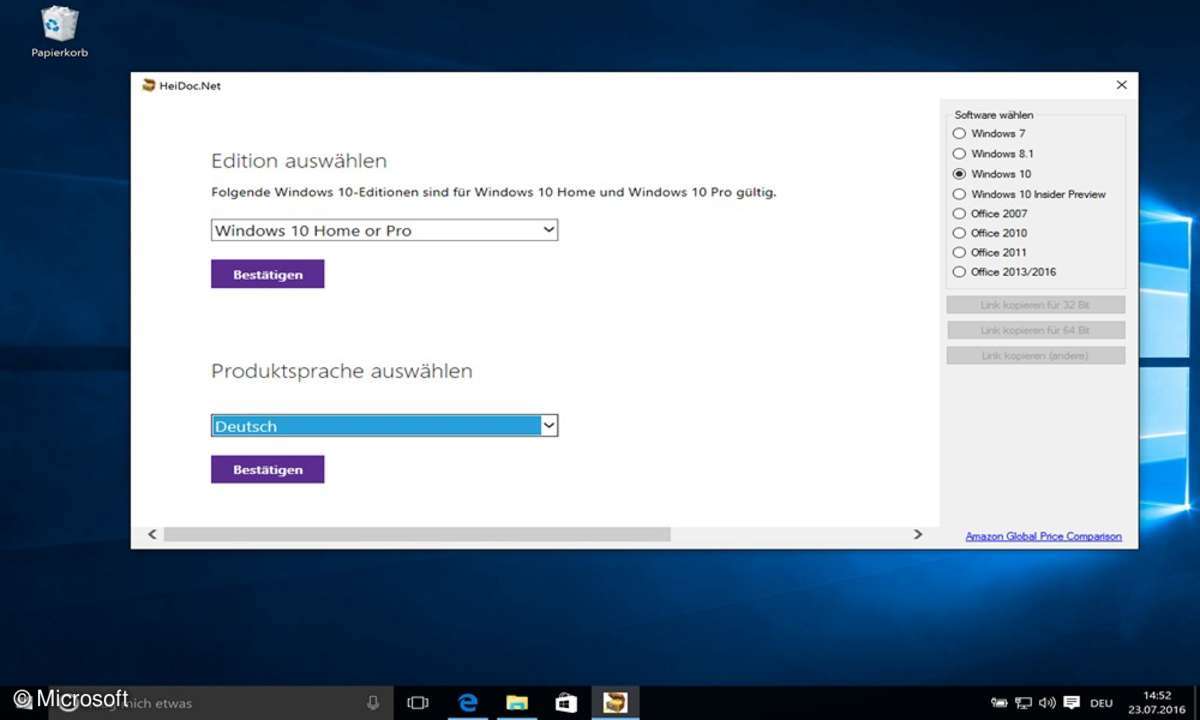Open the battery status tray icon

[x=999, y=703]
